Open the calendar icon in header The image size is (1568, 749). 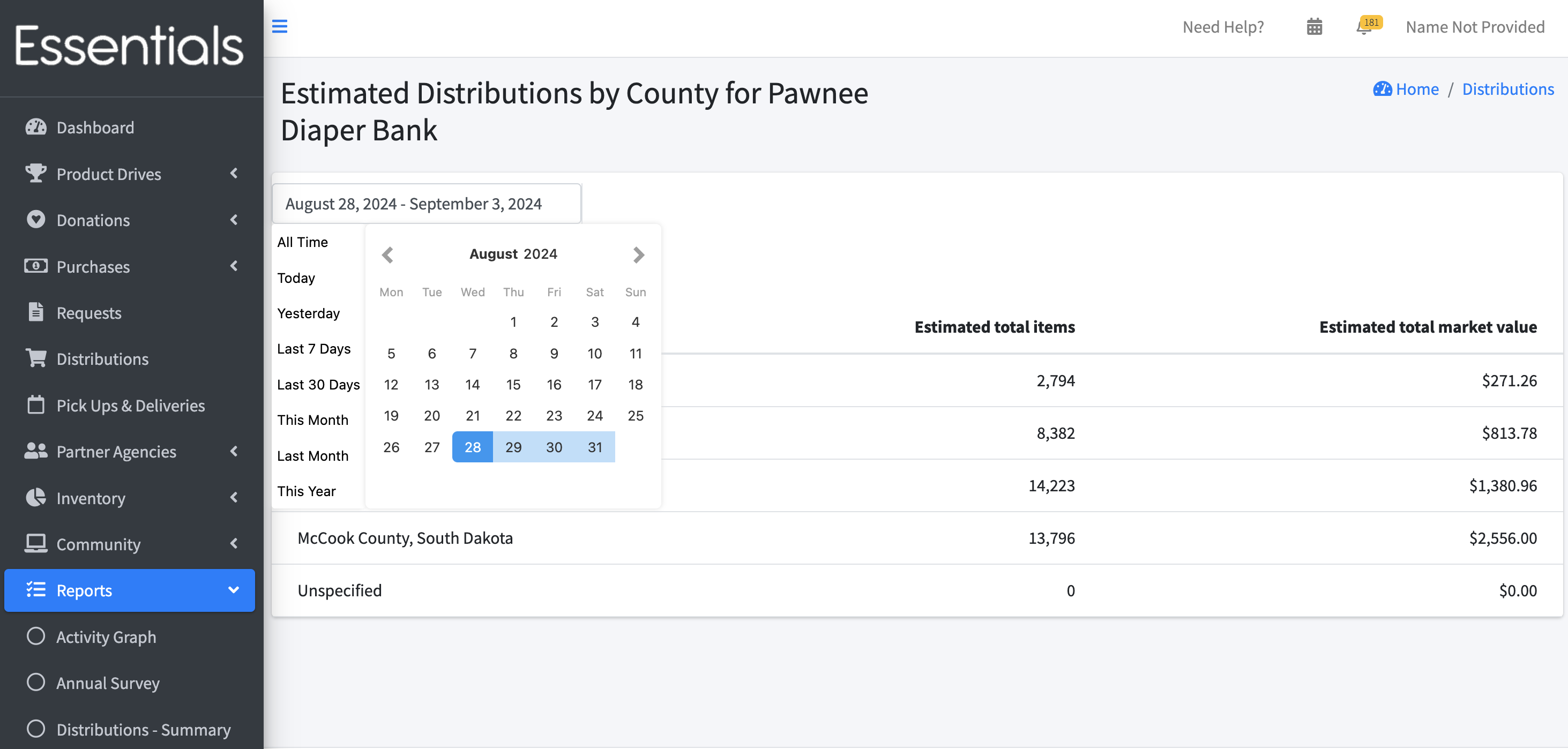click(1314, 27)
